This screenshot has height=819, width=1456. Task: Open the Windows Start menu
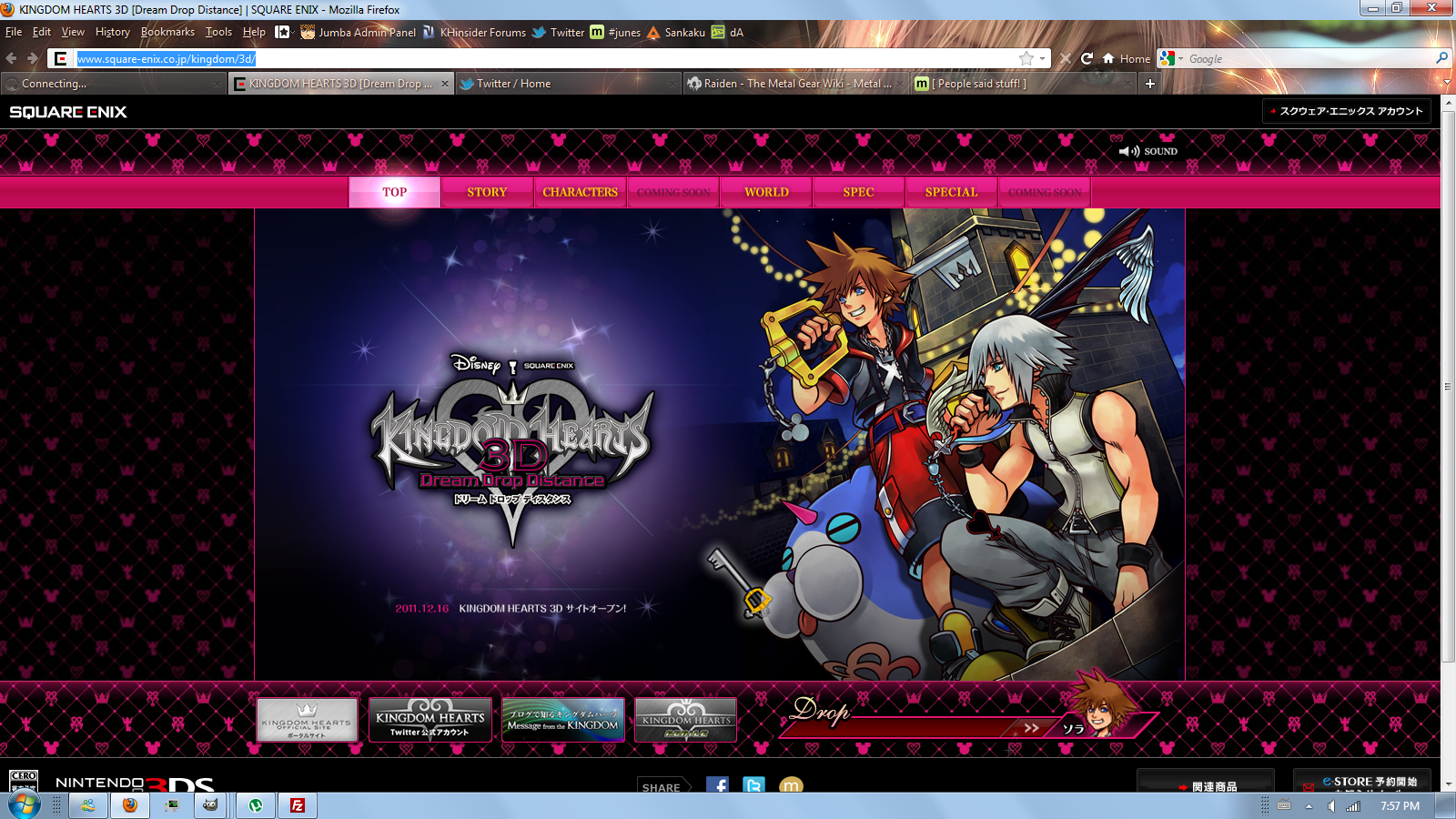coord(25,805)
